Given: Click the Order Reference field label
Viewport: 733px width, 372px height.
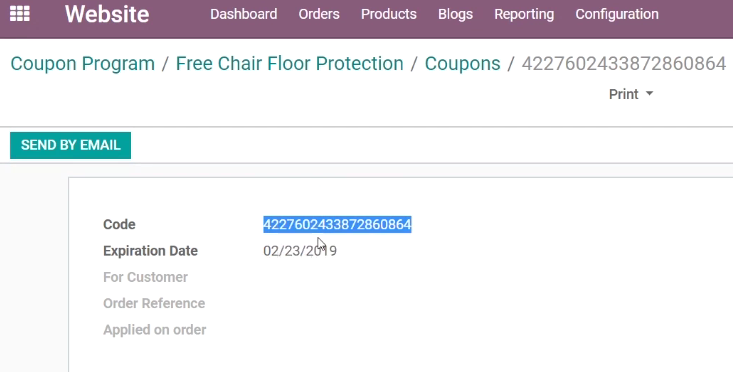Looking at the screenshot, I should (154, 303).
